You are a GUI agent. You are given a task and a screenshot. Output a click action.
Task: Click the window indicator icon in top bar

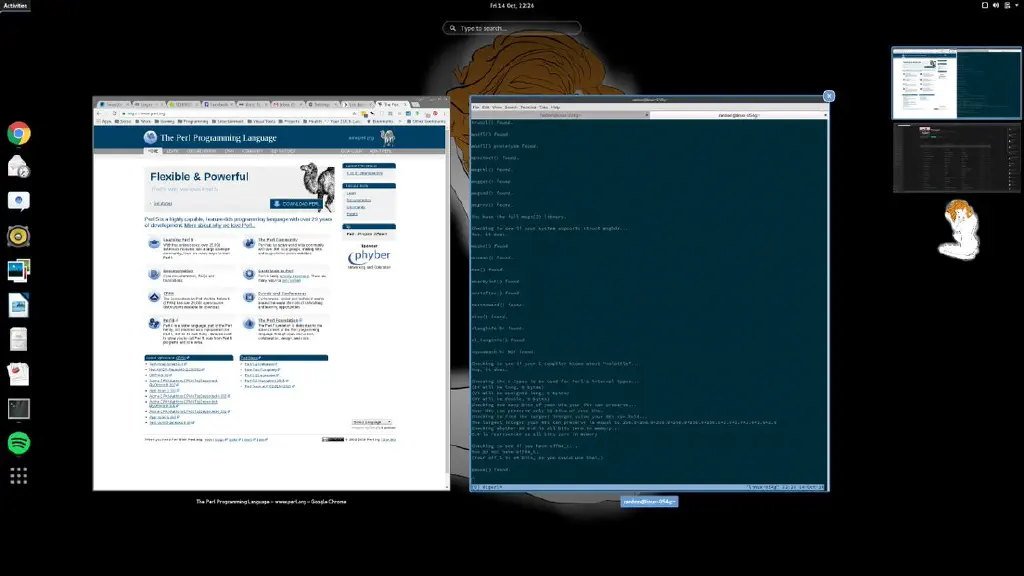pos(985,5)
